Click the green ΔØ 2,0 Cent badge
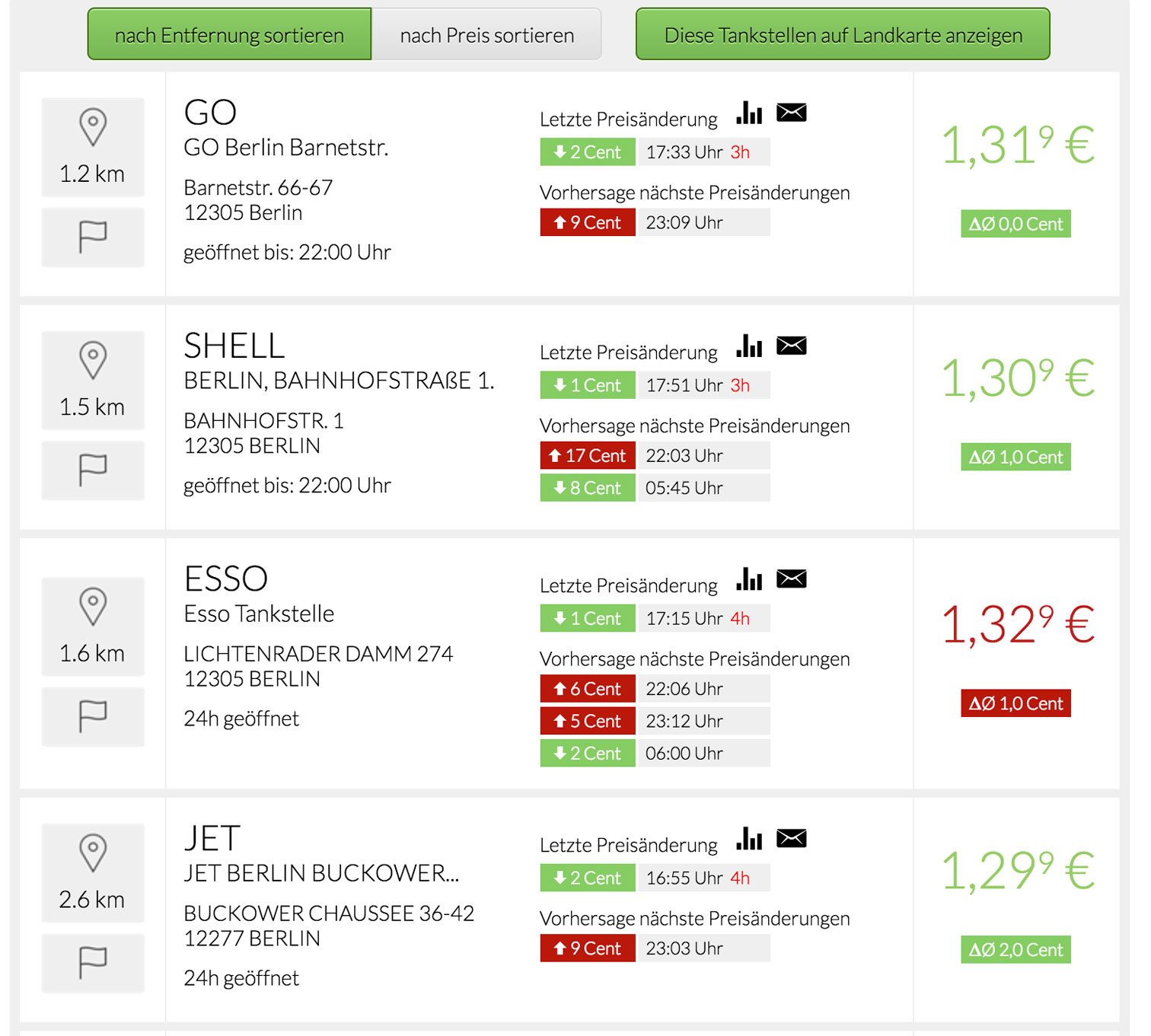 (1015, 949)
